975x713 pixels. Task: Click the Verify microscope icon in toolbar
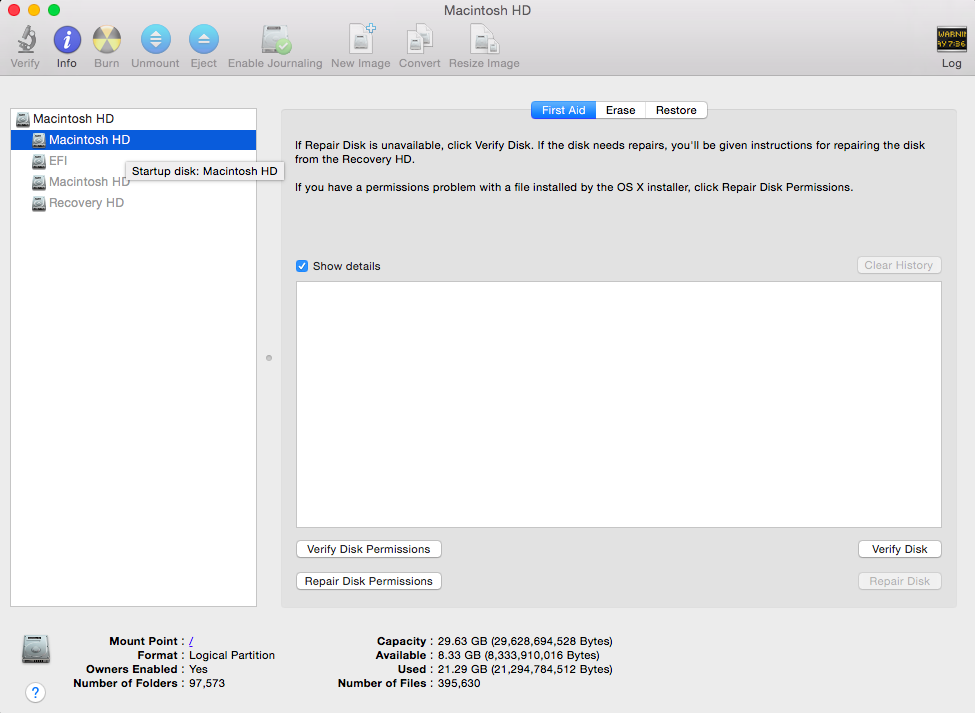point(25,40)
